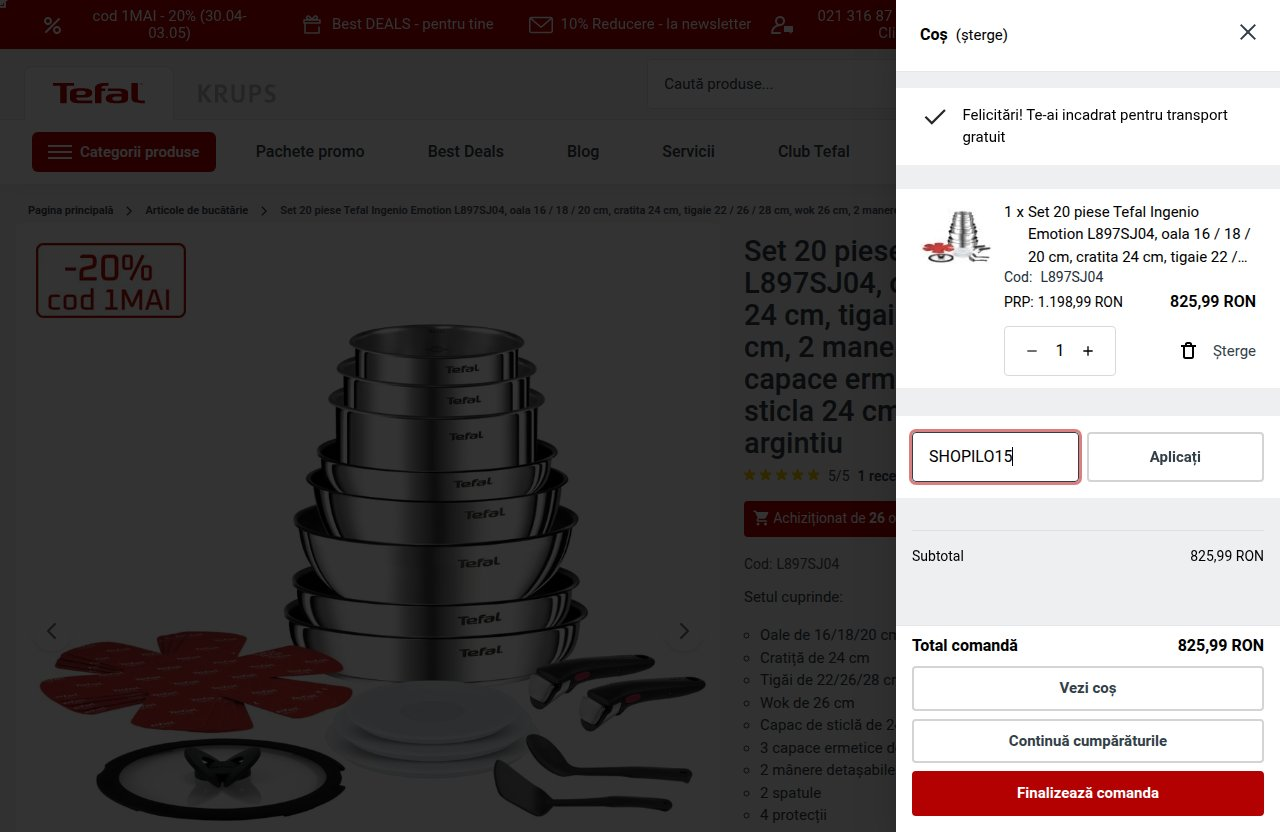Screen dimensions: 1280x832
Task: Increase quantity with the plus icon
Action: coord(1088,351)
